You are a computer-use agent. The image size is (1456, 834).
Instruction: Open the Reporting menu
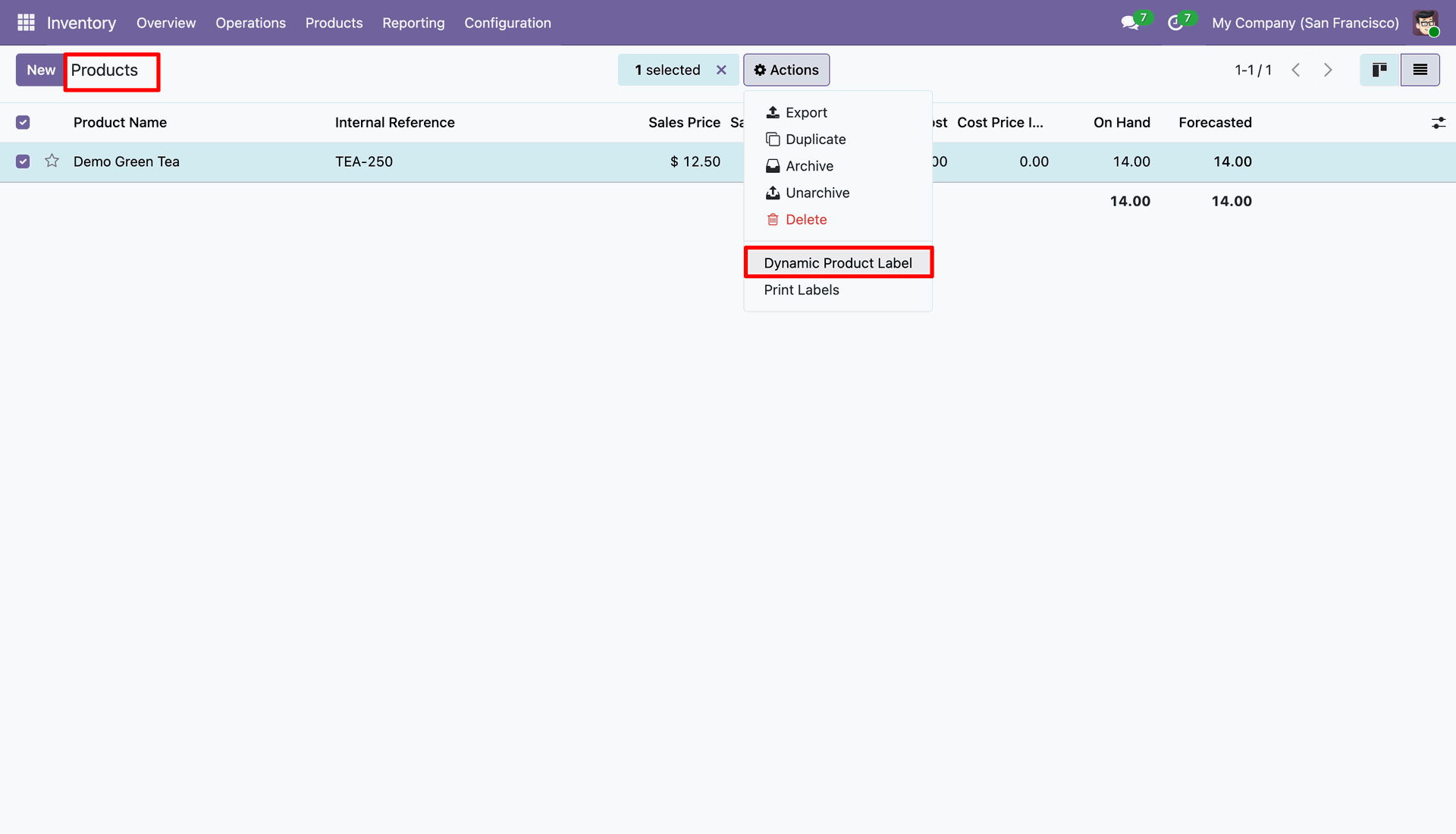coord(413,23)
